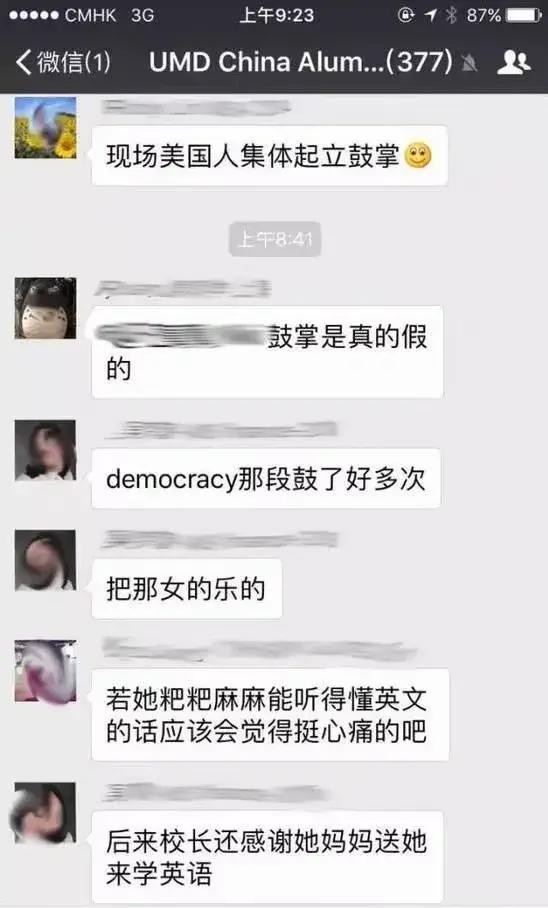
Task: Open the Totoro avatar profile
Action: pos(45,308)
